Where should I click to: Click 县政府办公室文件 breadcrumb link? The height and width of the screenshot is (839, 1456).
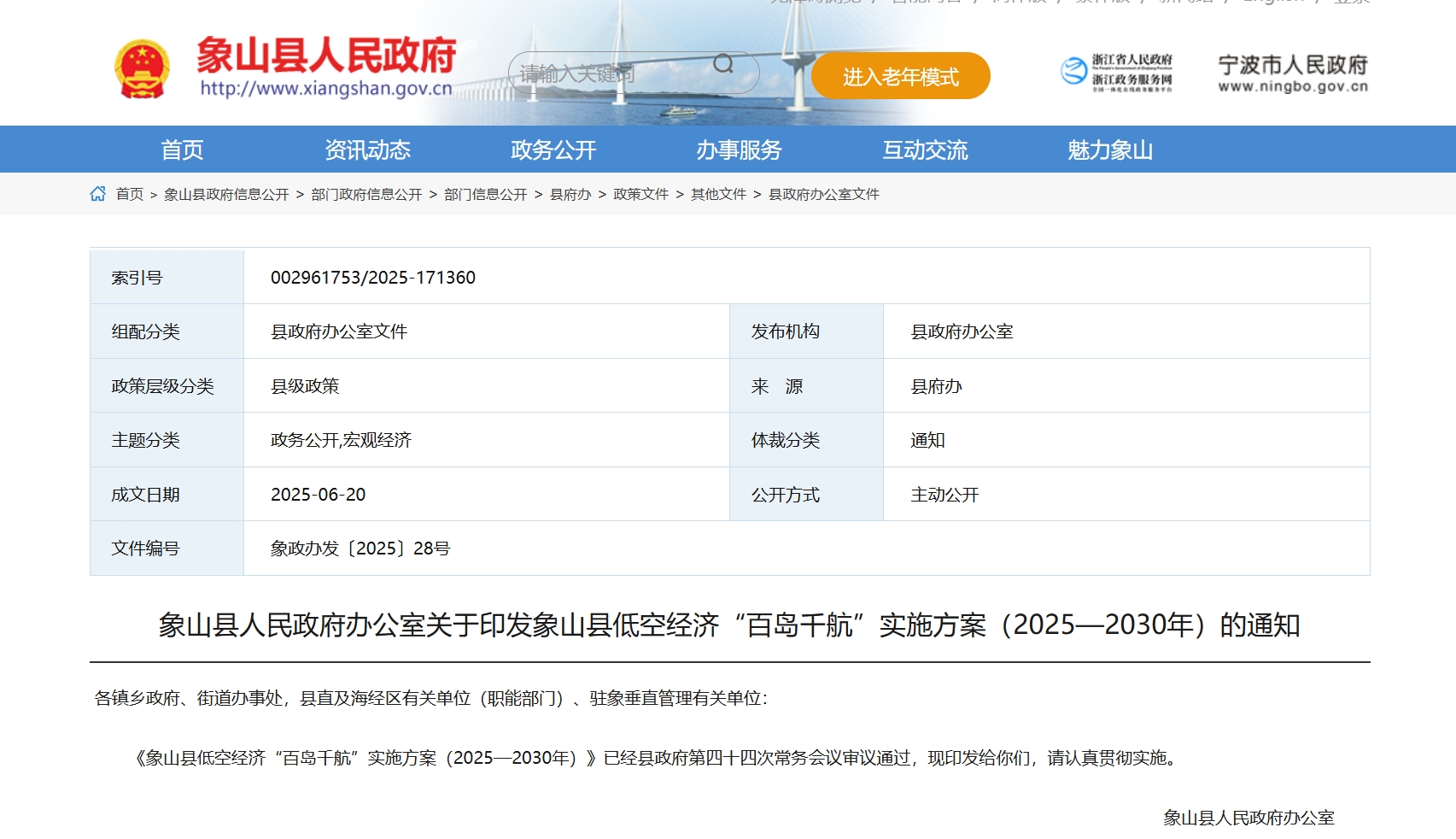(x=823, y=195)
